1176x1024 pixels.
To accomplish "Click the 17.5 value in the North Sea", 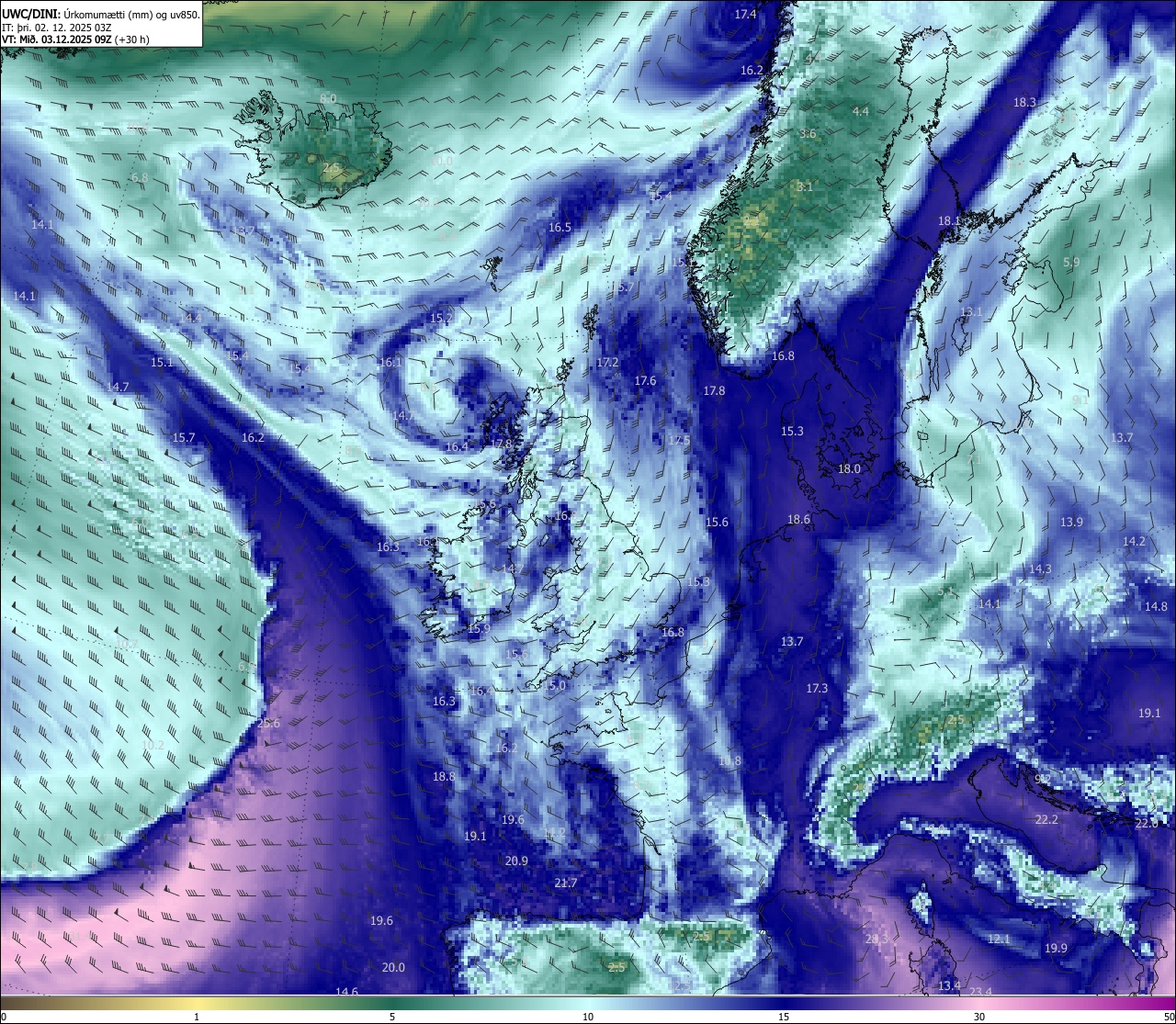I will [x=678, y=441].
